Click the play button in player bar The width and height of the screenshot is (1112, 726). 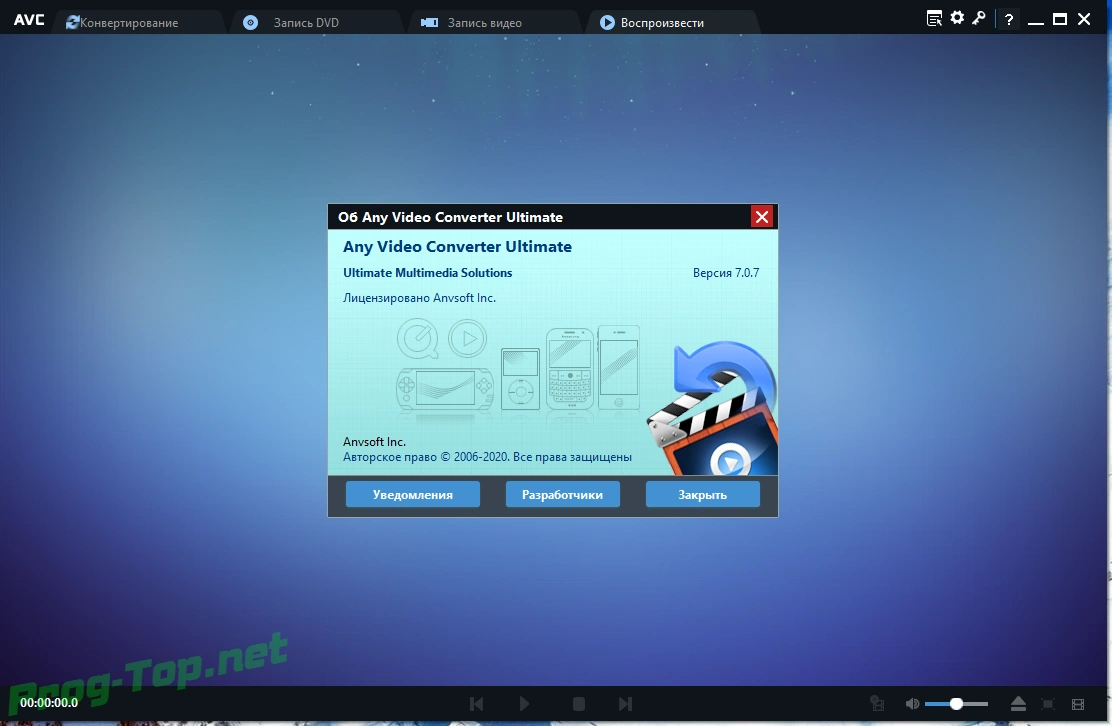[524, 704]
